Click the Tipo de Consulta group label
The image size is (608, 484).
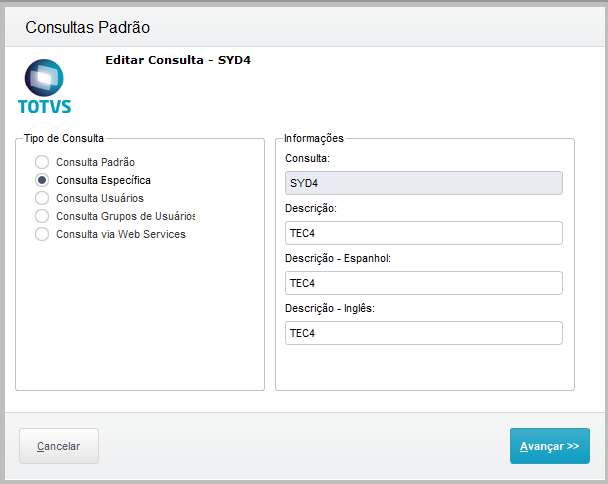click(64, 138)
